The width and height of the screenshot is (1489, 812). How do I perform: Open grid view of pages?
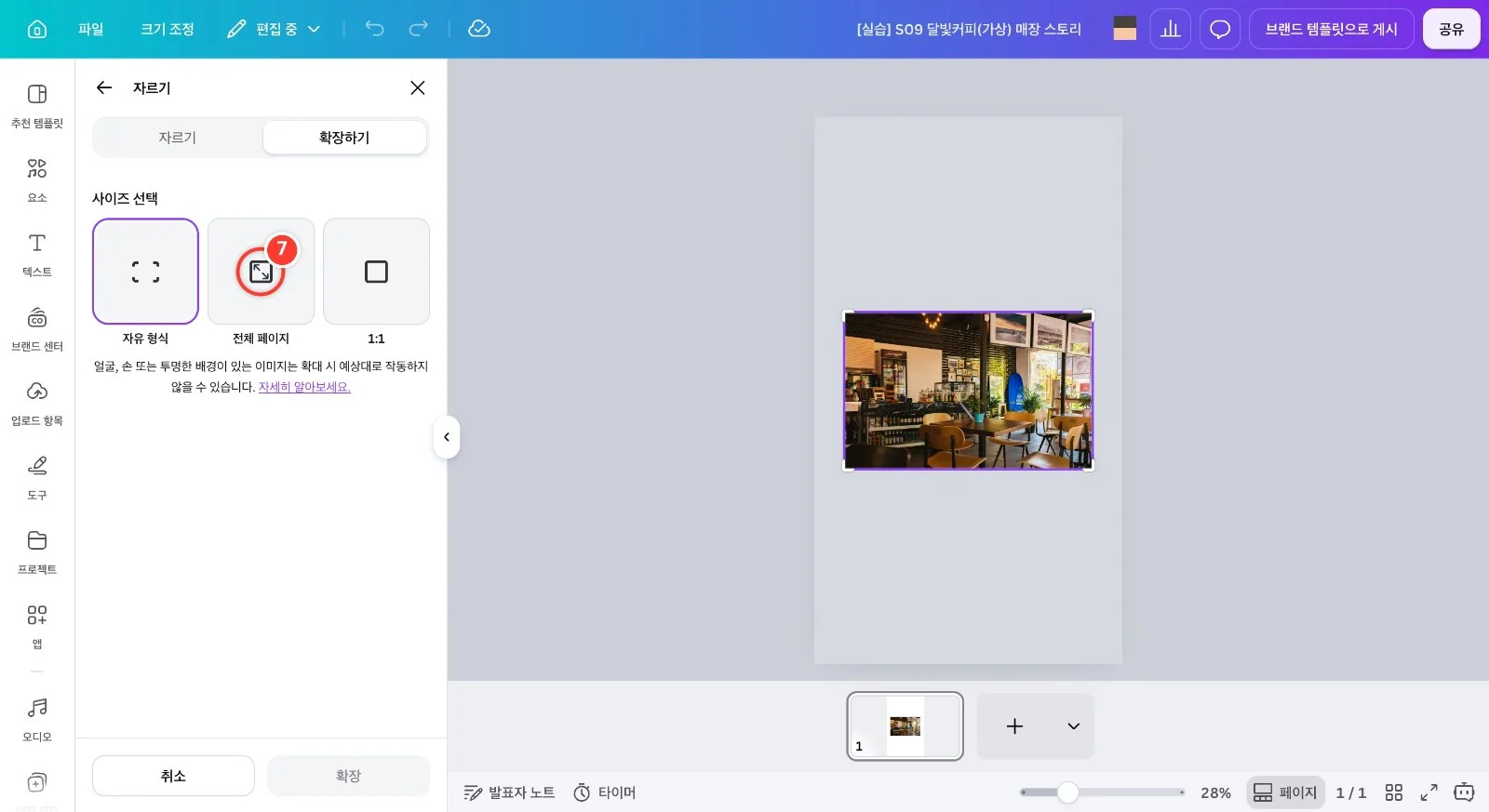pyautogui.click(x=1393, y=792)
